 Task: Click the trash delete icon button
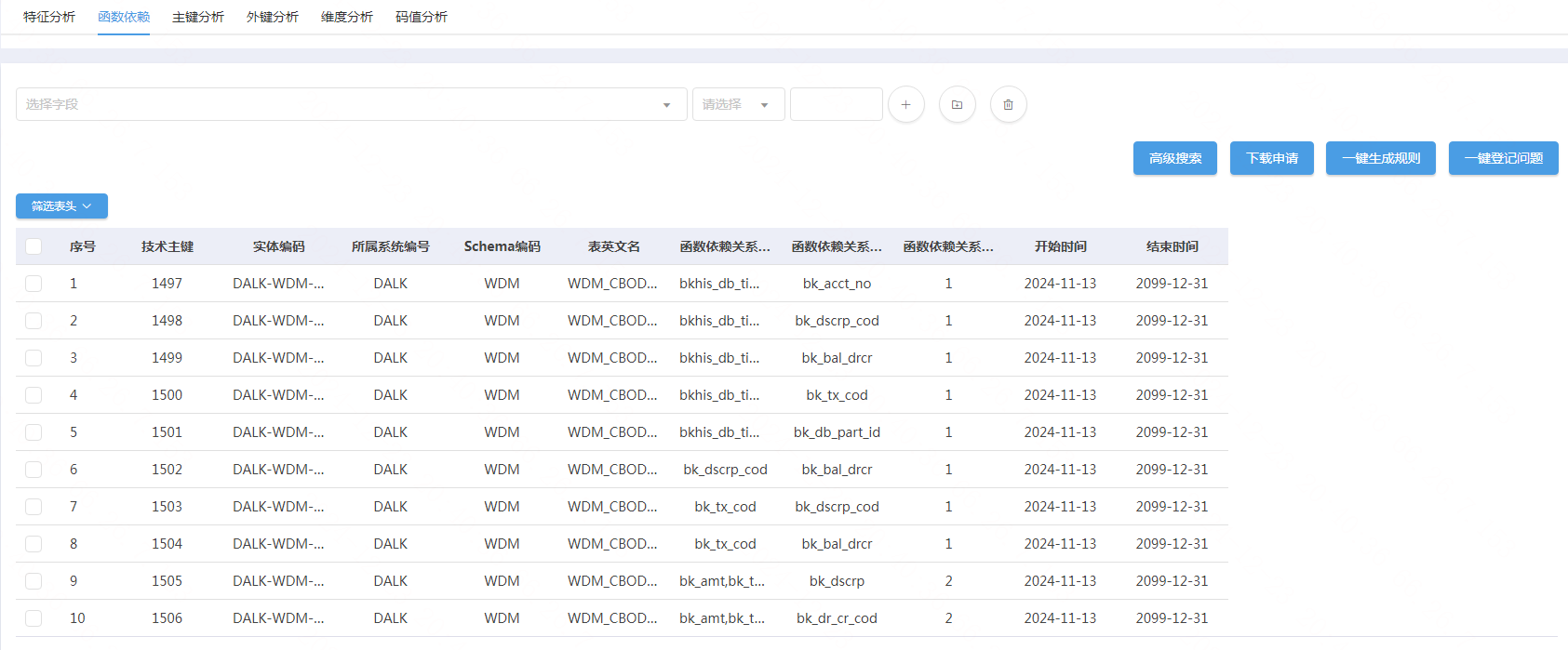1009,104
